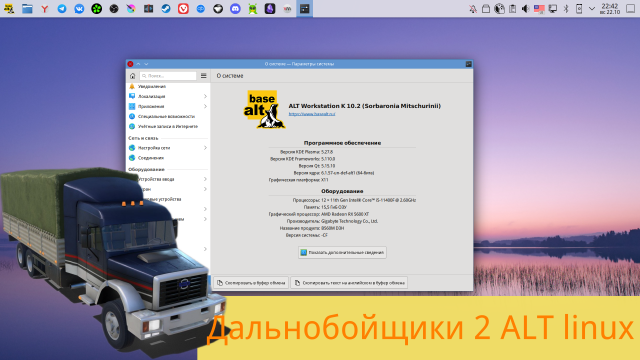Open the application launcher menu in the panel

click(9, 9)
